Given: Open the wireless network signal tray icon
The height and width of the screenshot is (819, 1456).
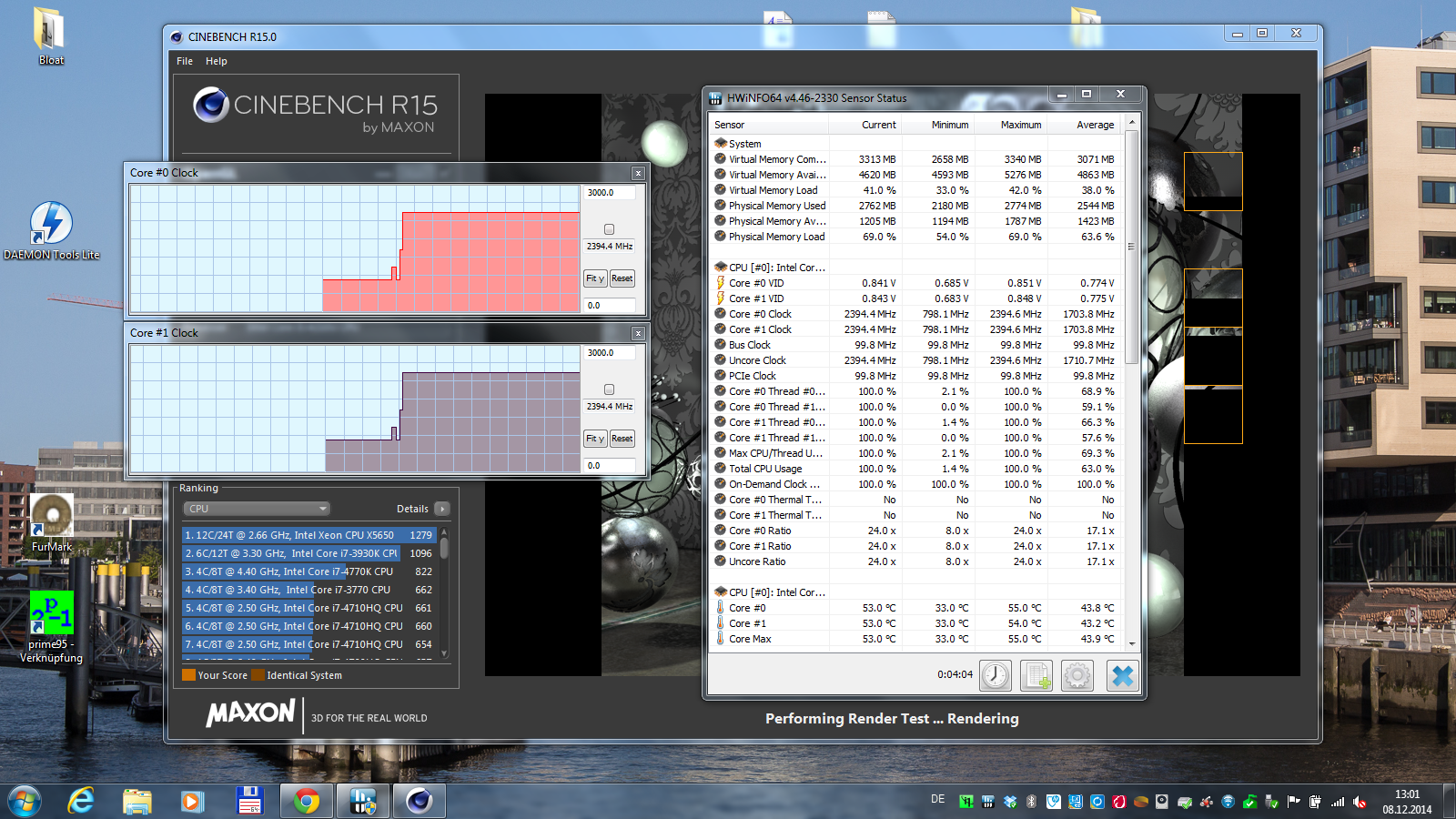Looking at the screenshot, I should [x=1338, y=802].
